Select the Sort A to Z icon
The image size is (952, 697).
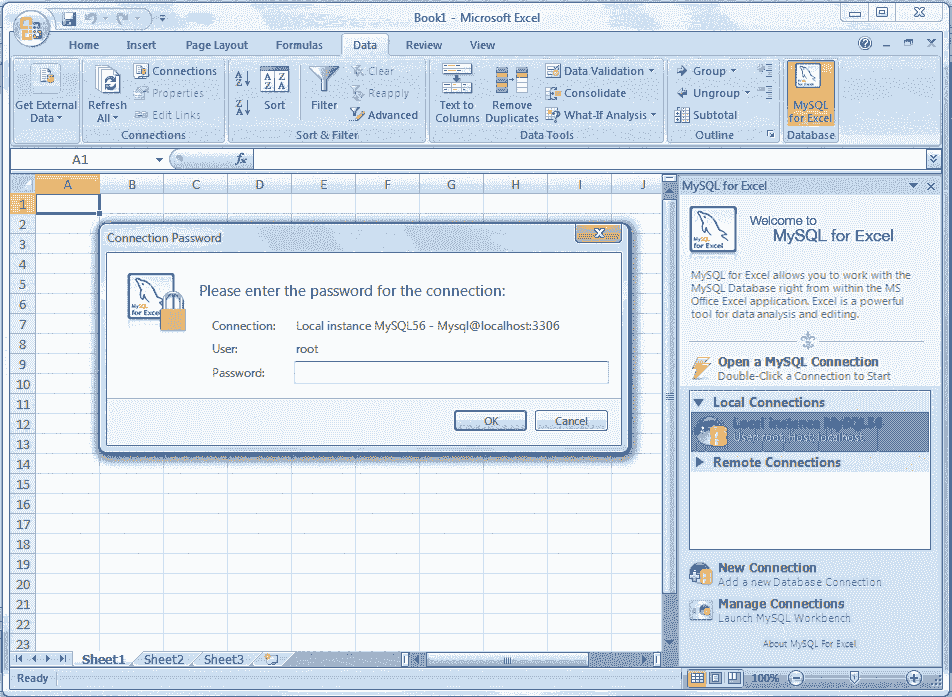244,79
